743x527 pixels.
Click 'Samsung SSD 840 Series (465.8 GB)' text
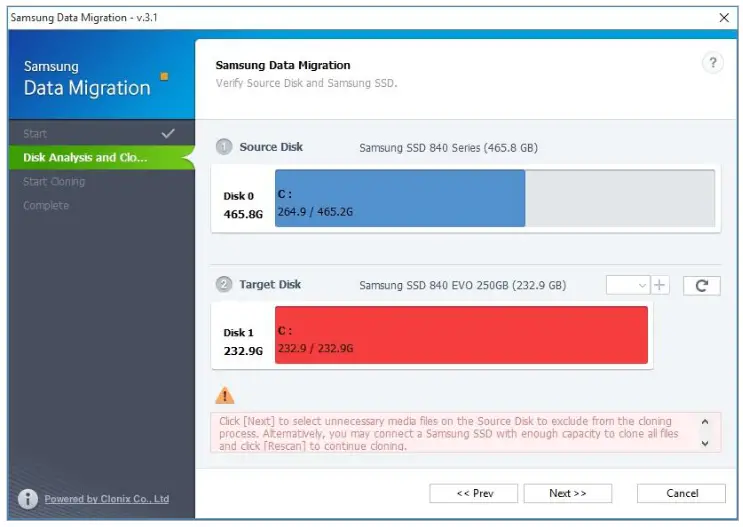448,148
